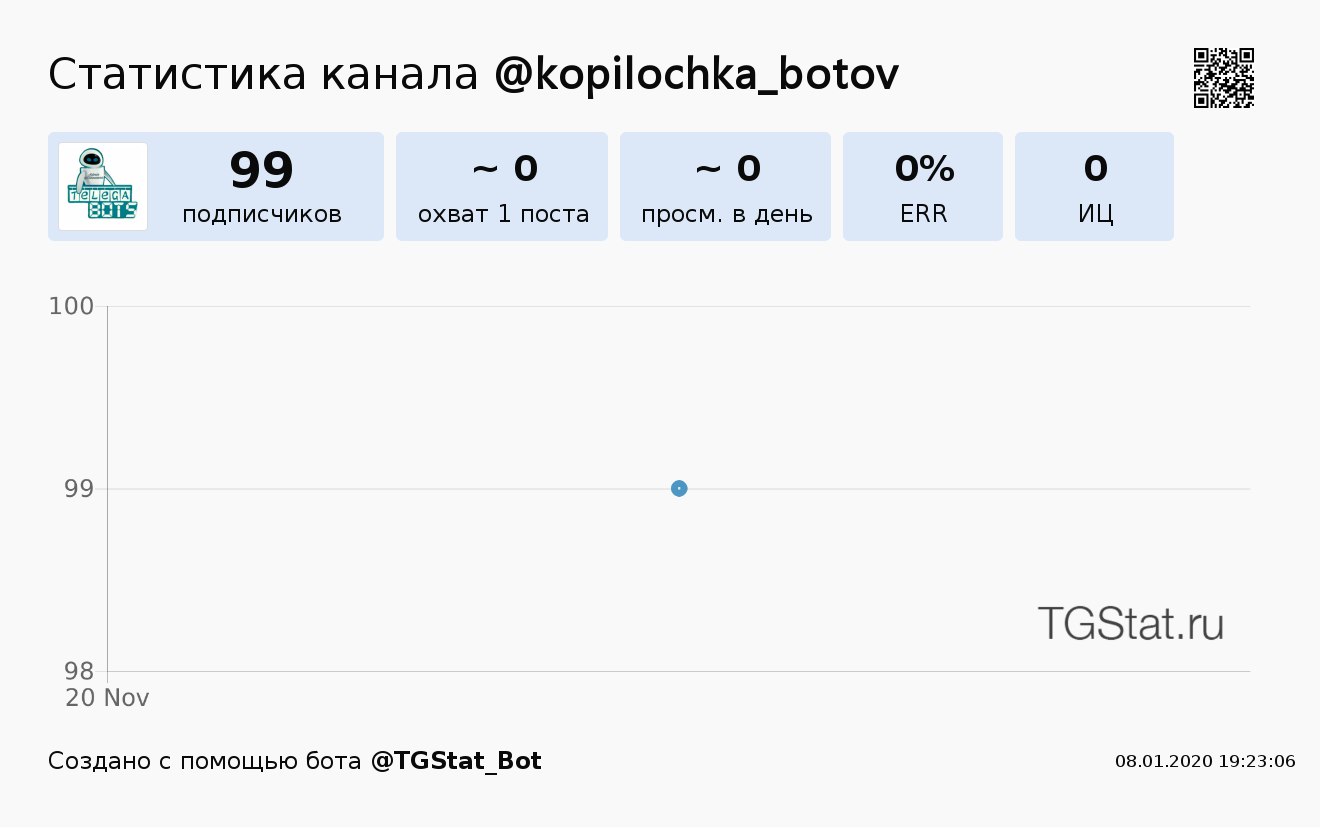This screenshot has height=828, width=1320.
Task: Click the просм. в день card
Action: 725,186
